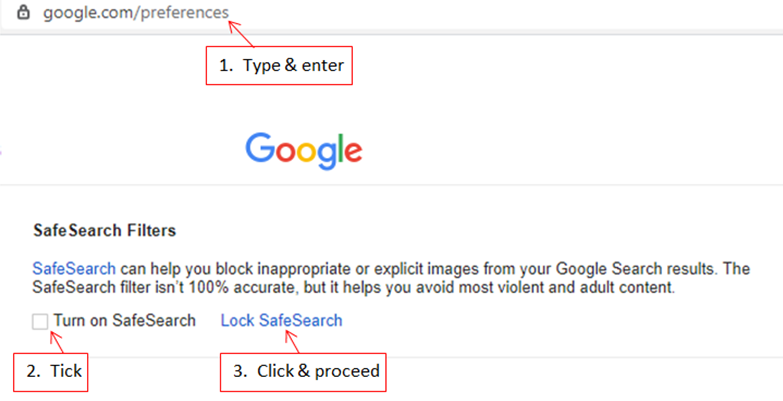Click the "Turn on SafeSearch" label text

pos(124,320)
